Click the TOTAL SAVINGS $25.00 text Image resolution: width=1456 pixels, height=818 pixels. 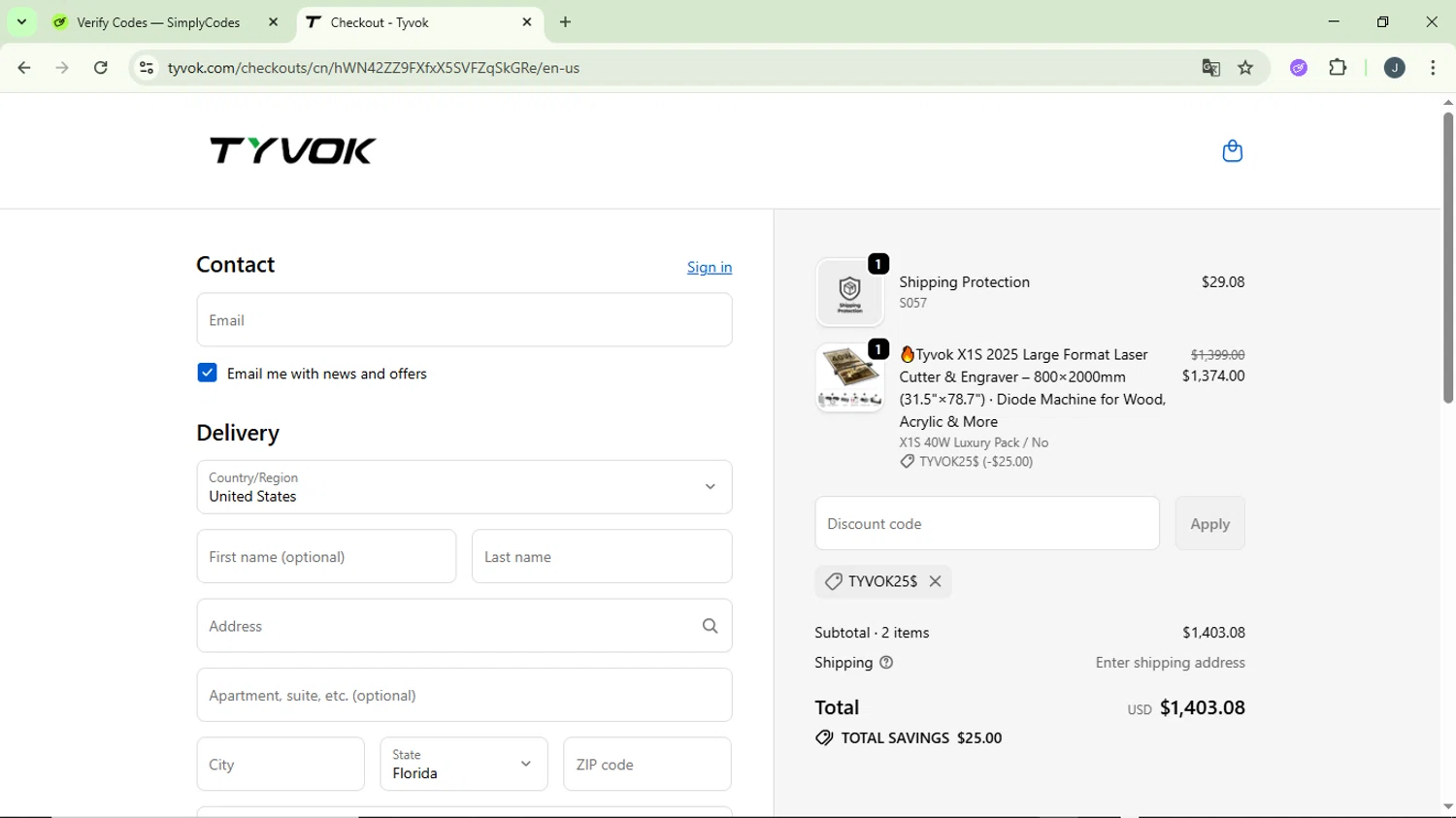921,738
